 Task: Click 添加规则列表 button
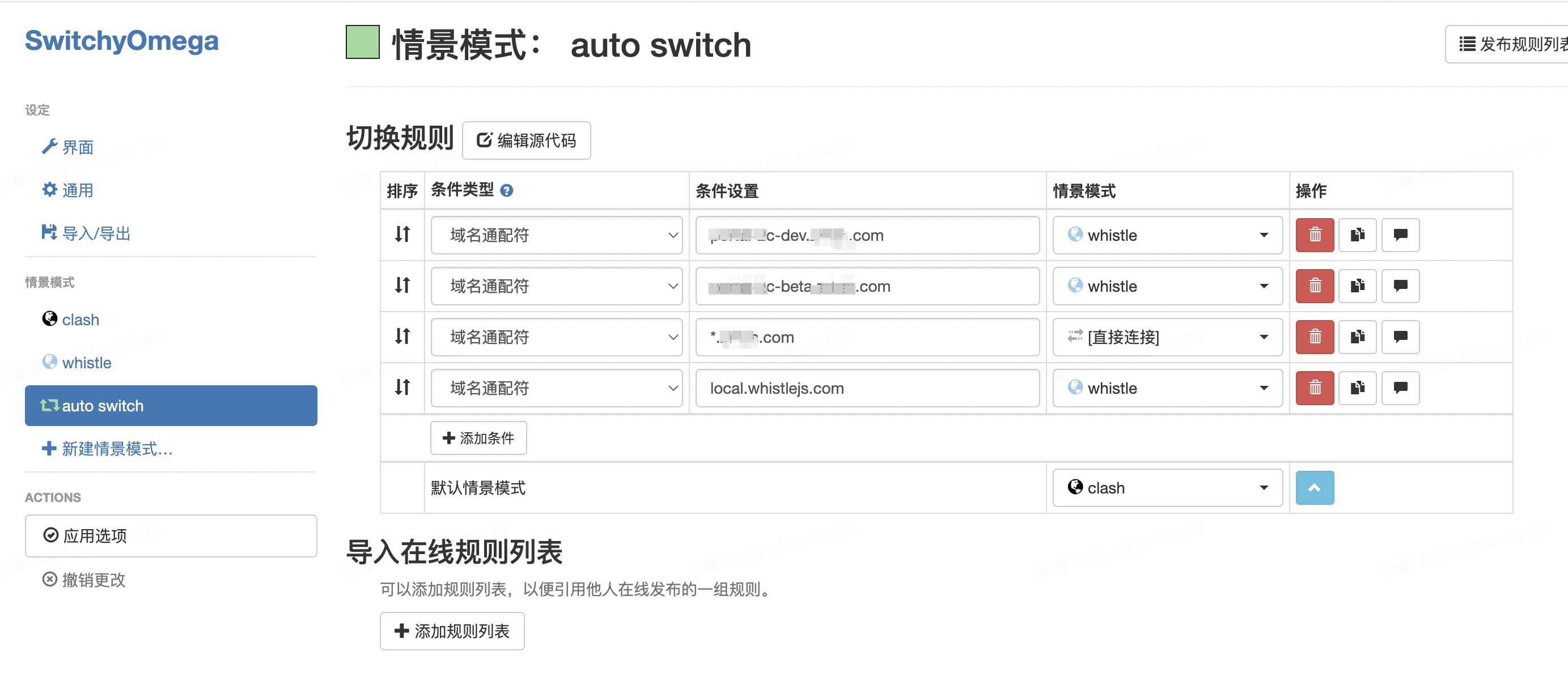click(x=452, y=631)
